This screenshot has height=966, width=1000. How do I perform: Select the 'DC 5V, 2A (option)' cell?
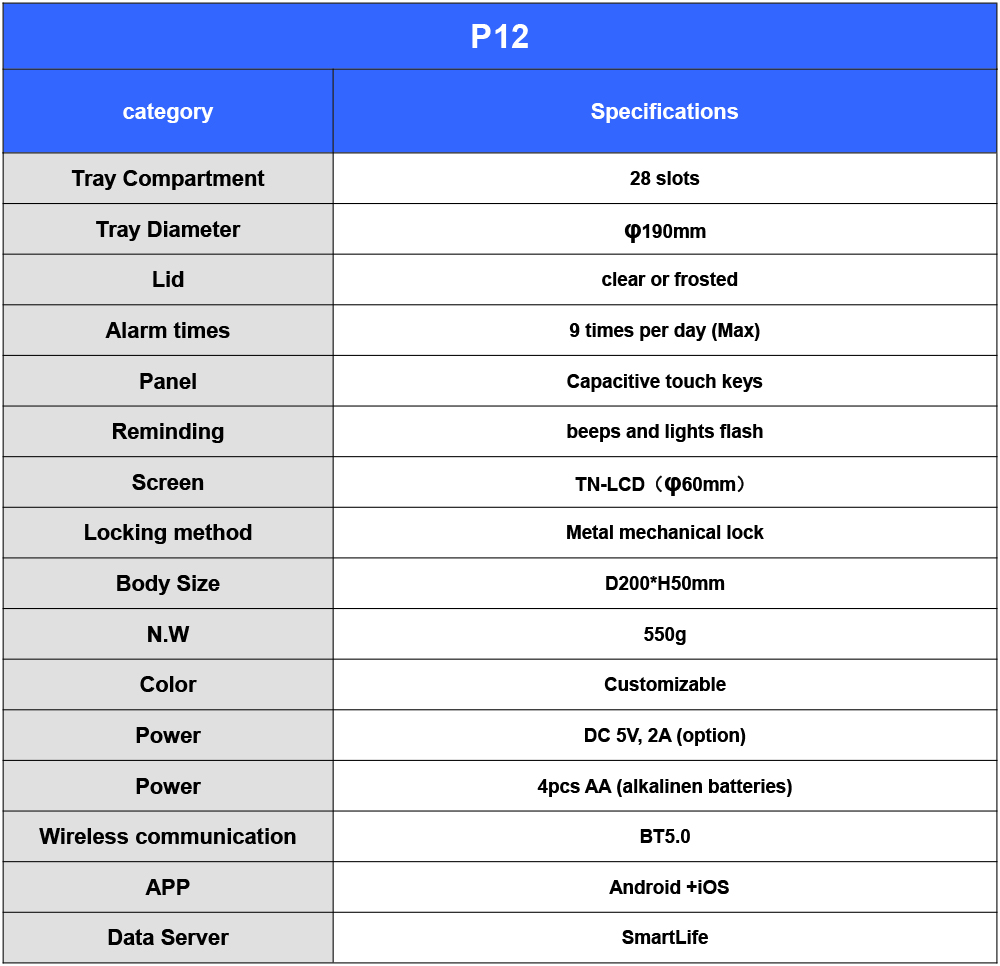664,736
